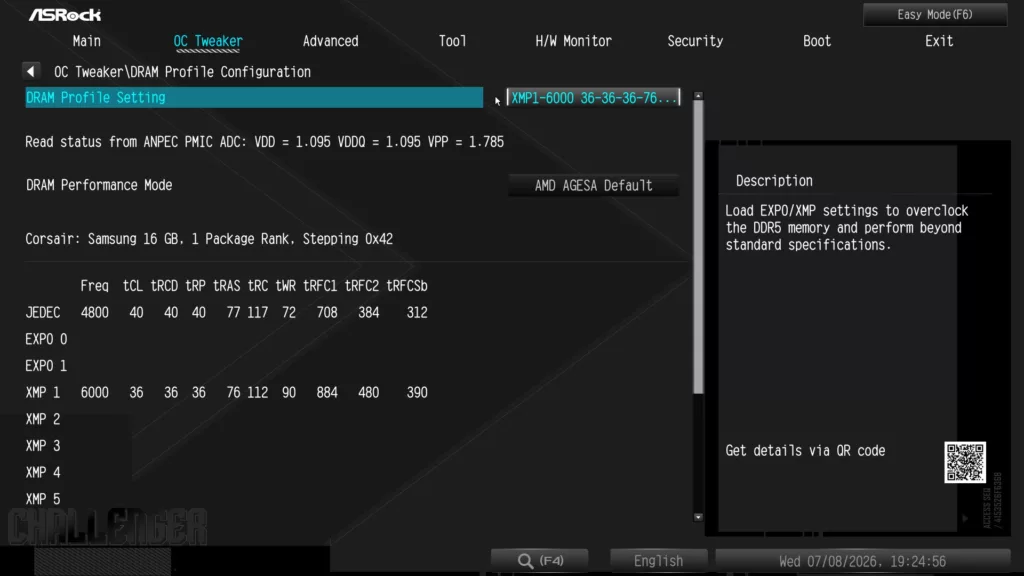Click the Get details via QR code text
The image size is (1024, 576).
805,451
